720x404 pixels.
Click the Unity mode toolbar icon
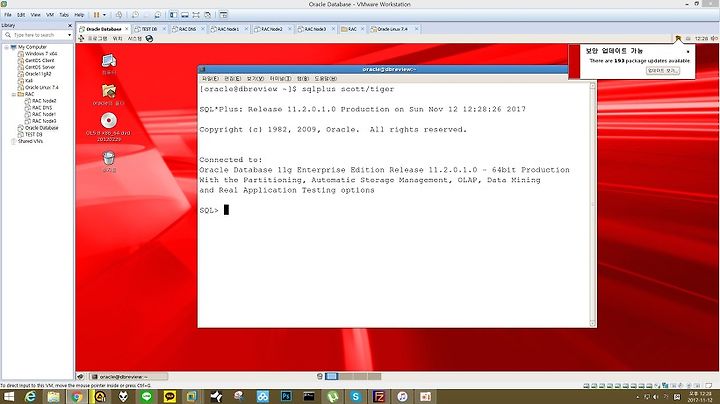[x=208, y=15]
